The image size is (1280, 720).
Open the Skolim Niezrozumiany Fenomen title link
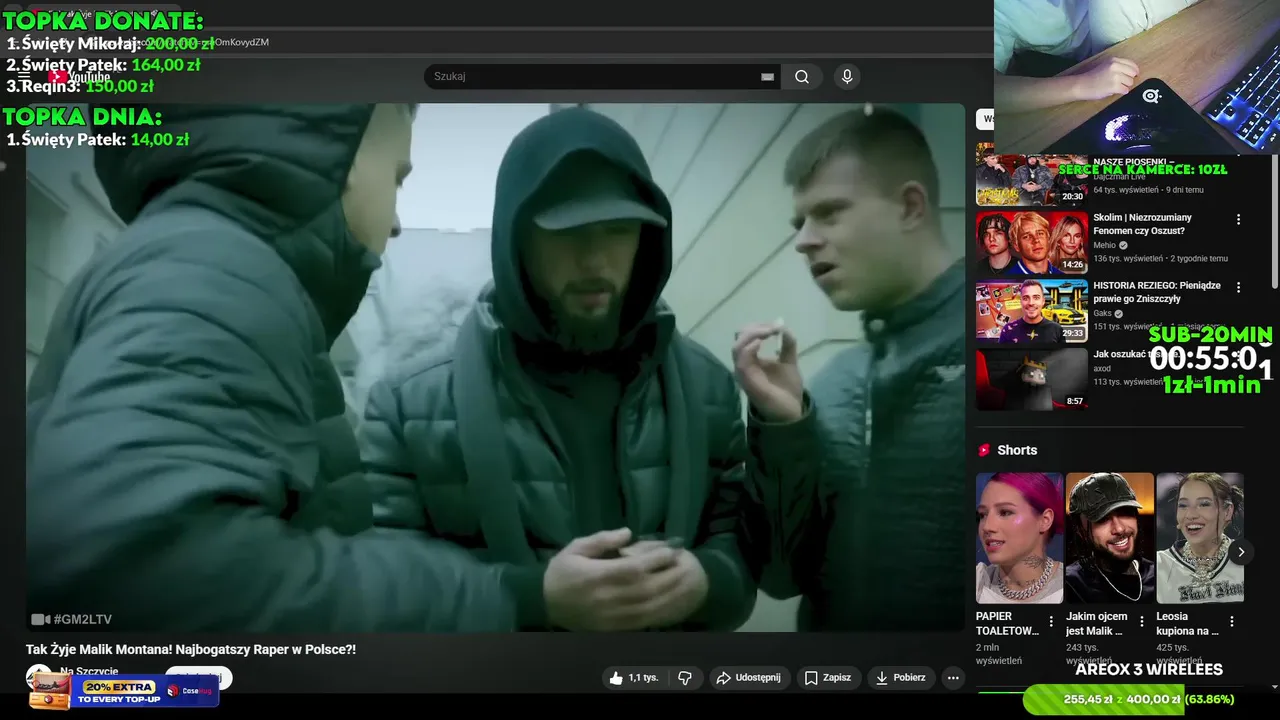pos(1142,224)
